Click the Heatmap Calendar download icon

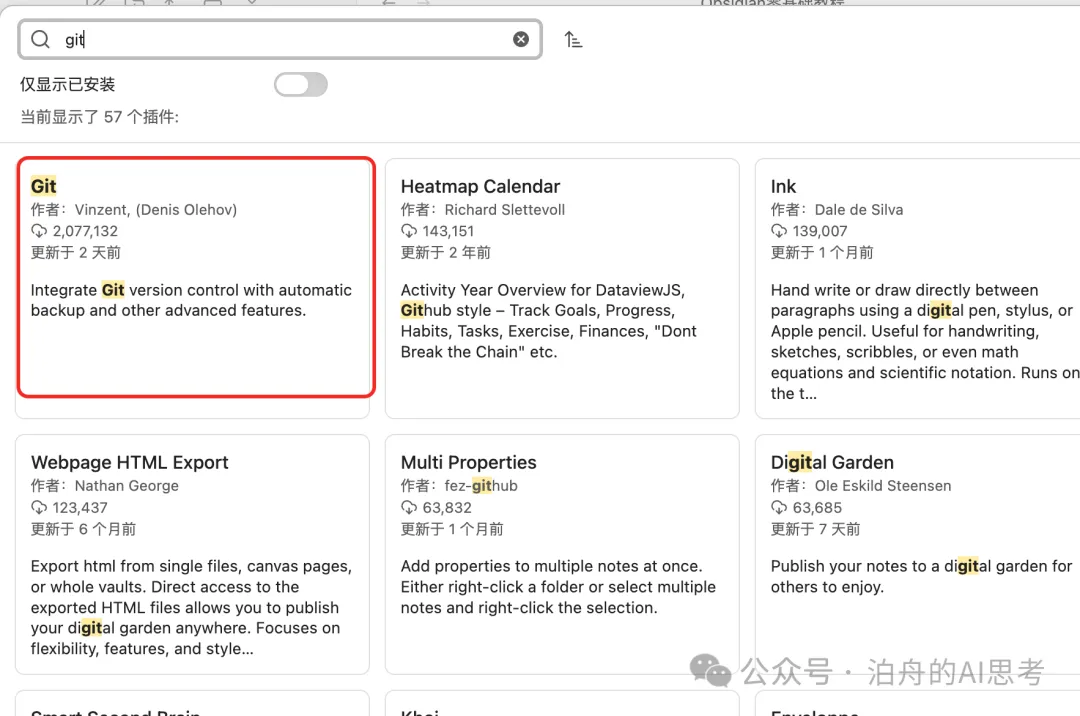409,231
